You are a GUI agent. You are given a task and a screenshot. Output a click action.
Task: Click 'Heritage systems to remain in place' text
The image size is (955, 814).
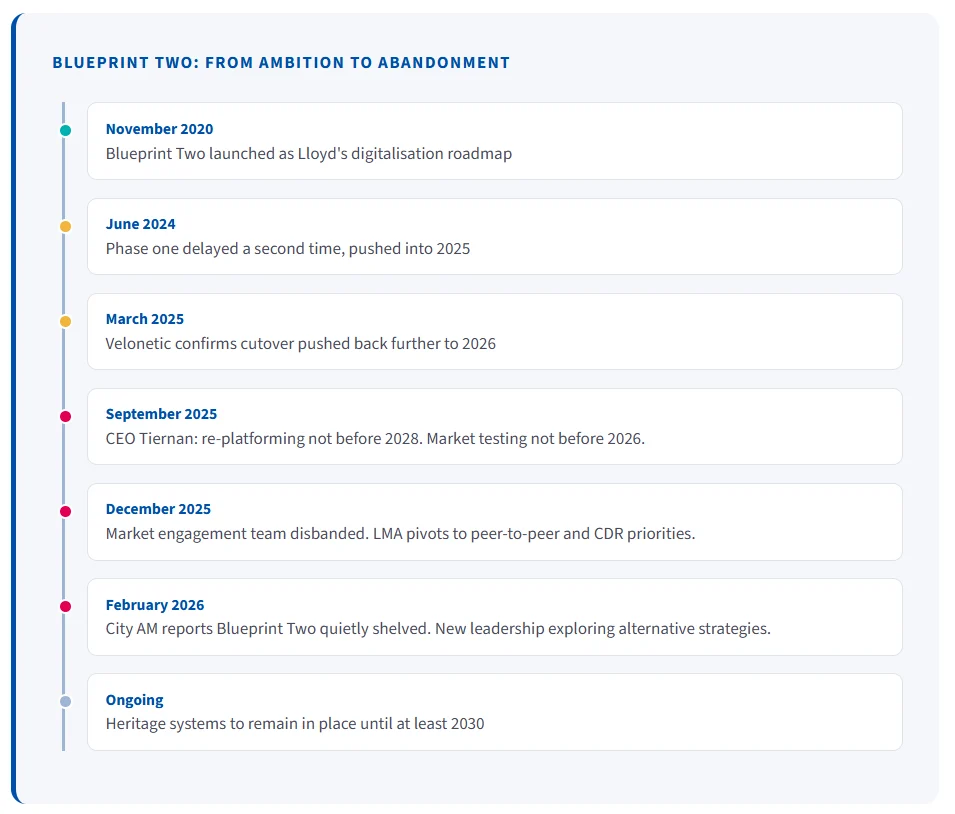click(x=231, y=724)
